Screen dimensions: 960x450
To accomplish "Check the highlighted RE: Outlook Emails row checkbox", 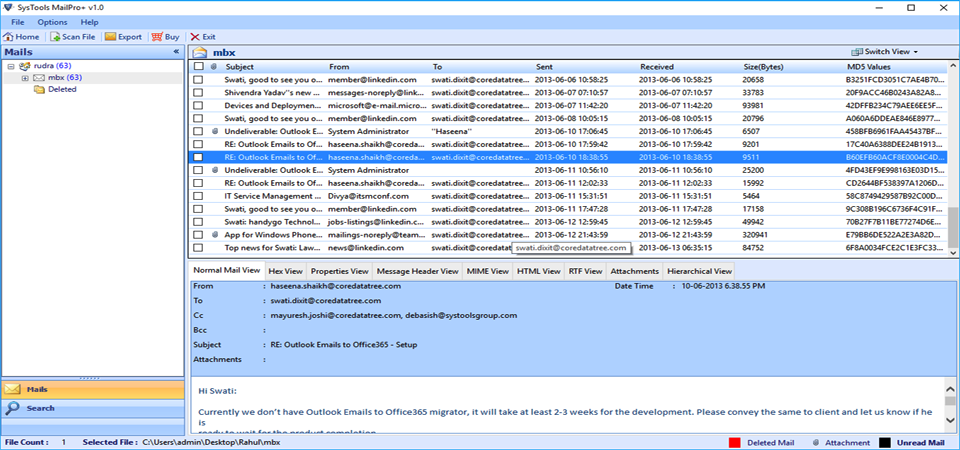I will tap(198, 157).
